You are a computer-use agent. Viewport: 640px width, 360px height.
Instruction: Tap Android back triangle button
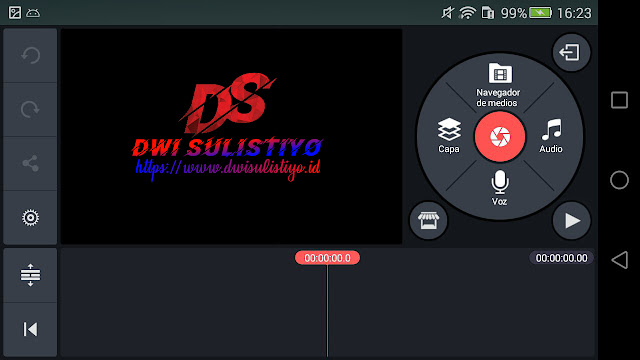tap(619, 260)
